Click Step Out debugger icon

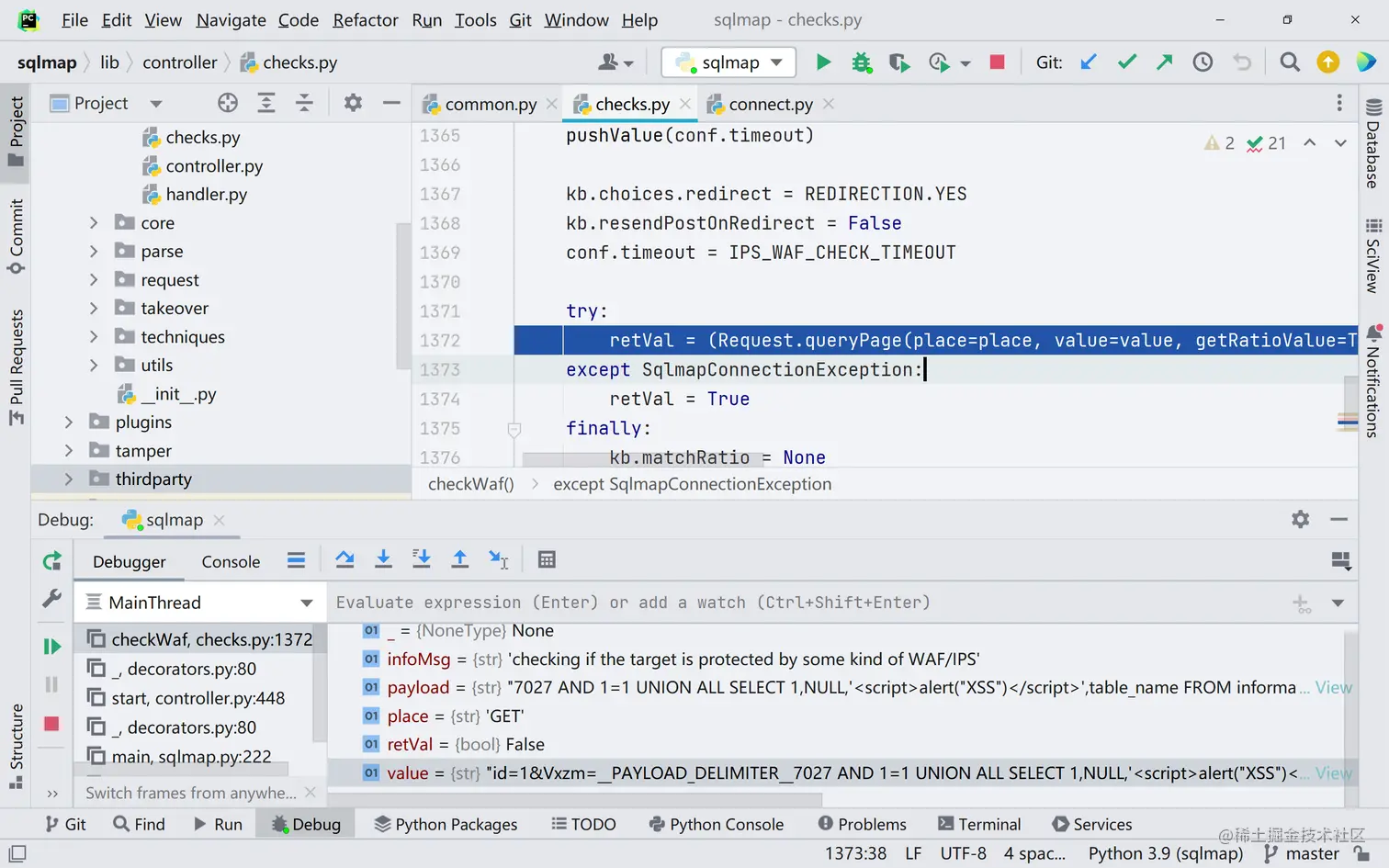coord(459,559)
